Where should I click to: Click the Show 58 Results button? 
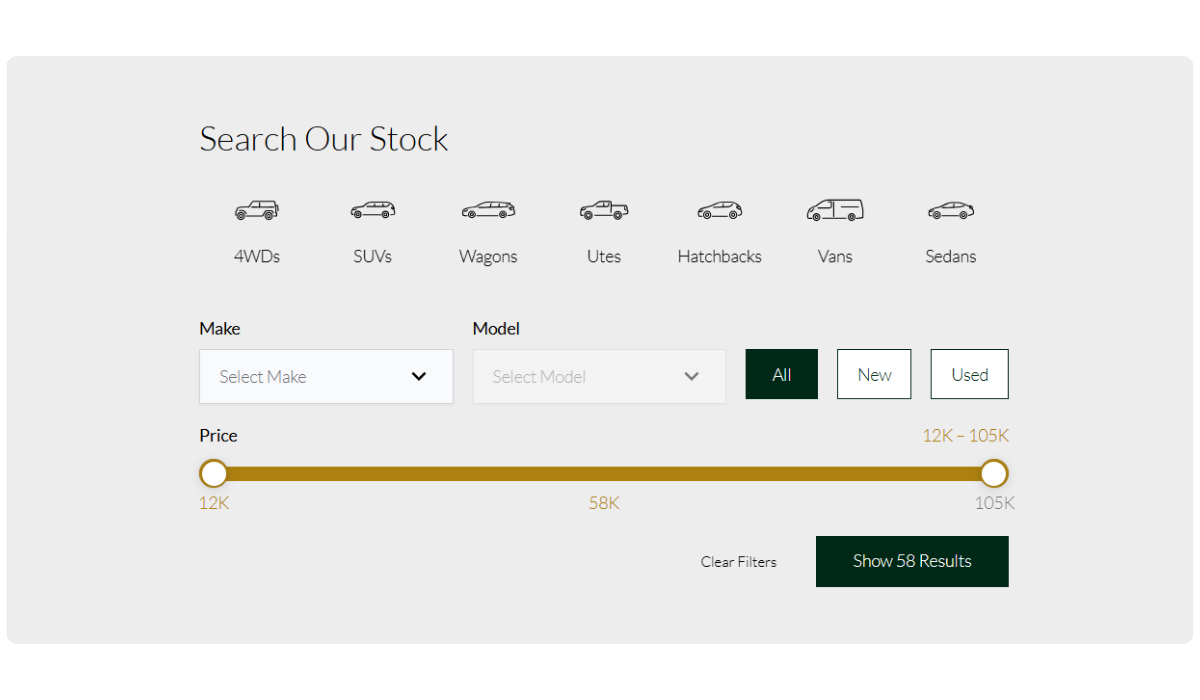click(912, 561)
